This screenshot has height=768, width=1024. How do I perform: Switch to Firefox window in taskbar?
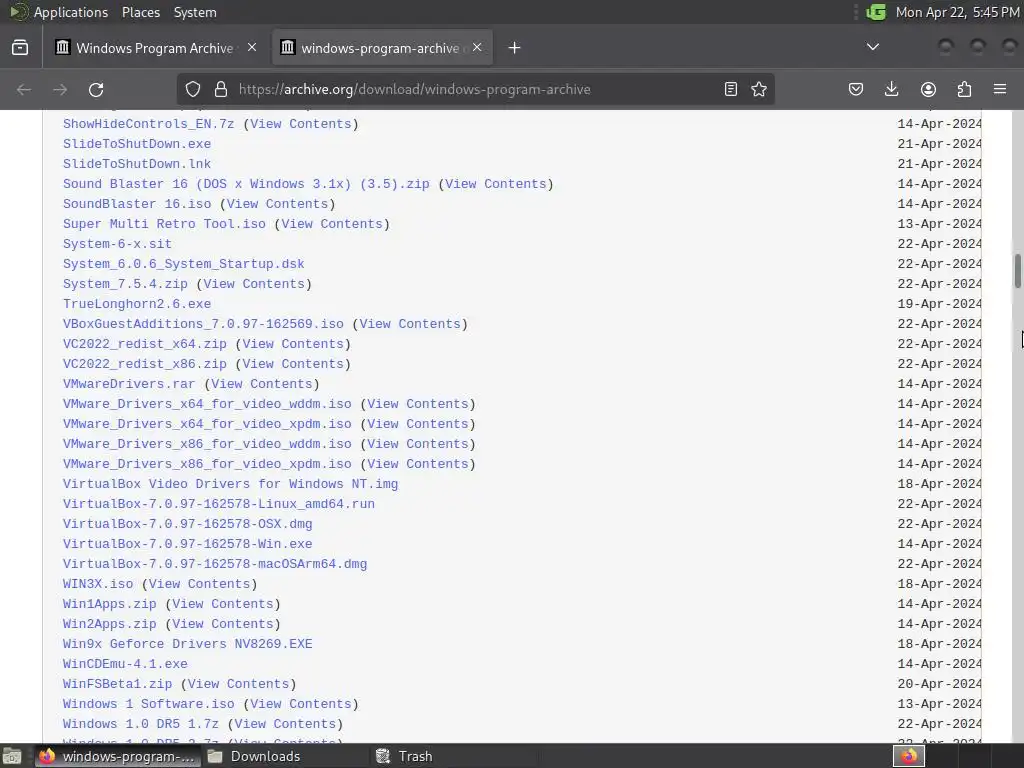tap(117, 756)
